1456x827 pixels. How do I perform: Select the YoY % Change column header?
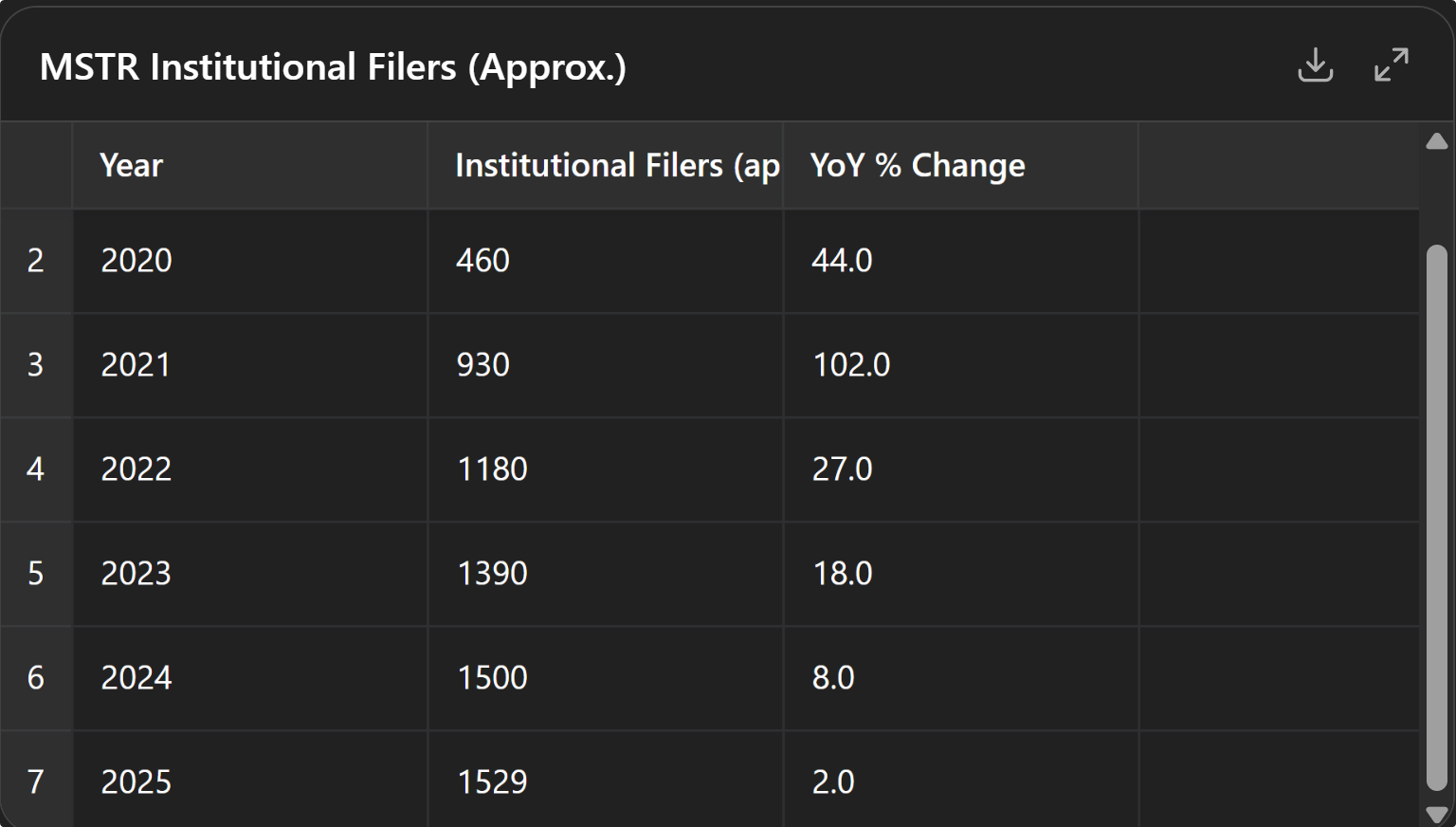(960, 165)
